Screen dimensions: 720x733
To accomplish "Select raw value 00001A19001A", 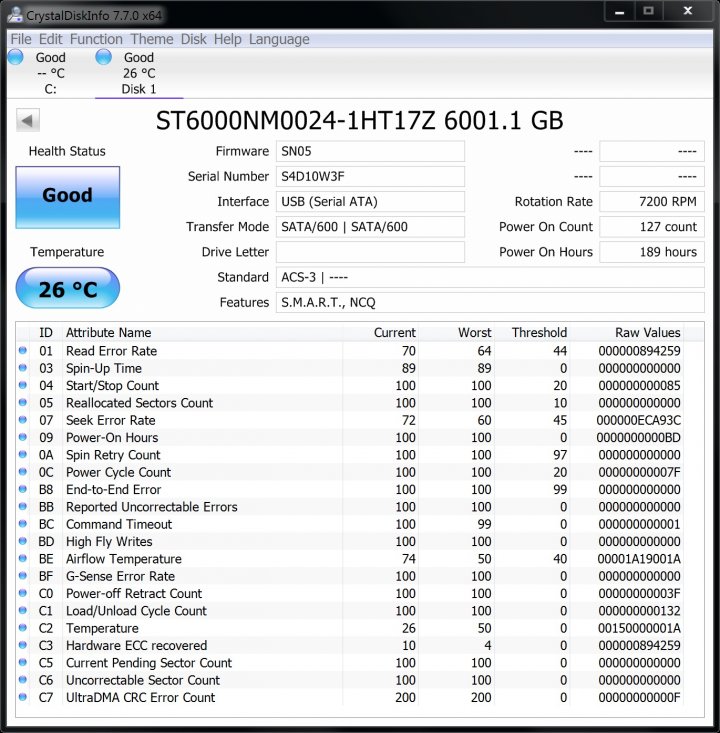I will point(639,559).
